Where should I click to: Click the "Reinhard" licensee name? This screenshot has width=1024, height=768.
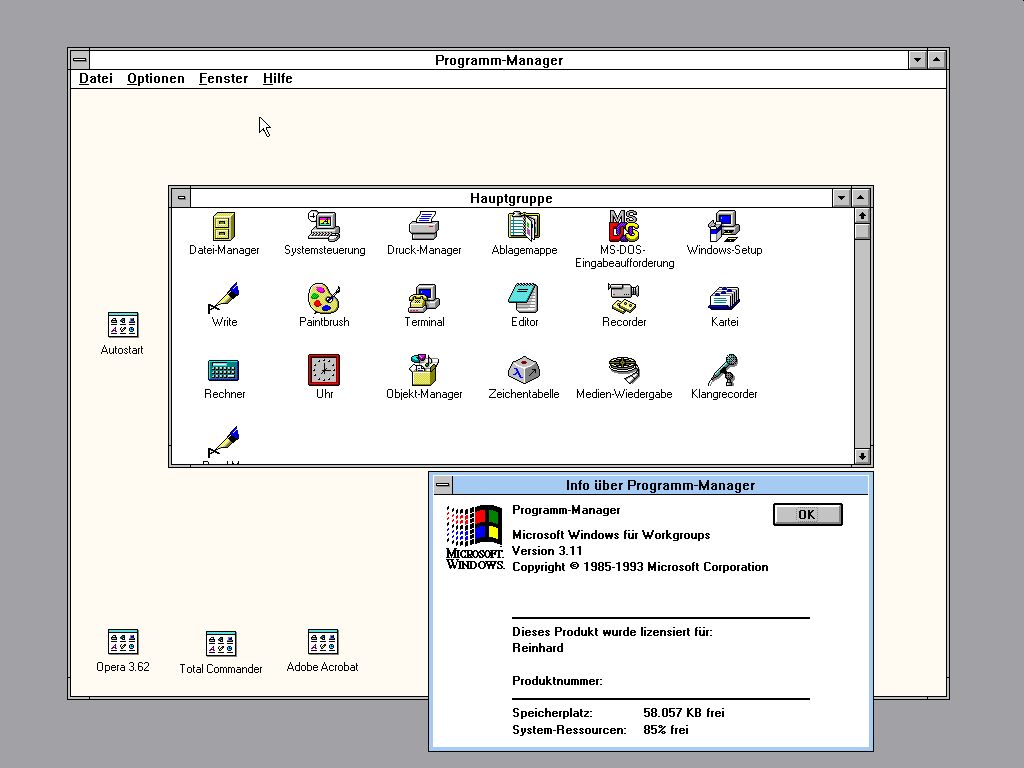537,648
